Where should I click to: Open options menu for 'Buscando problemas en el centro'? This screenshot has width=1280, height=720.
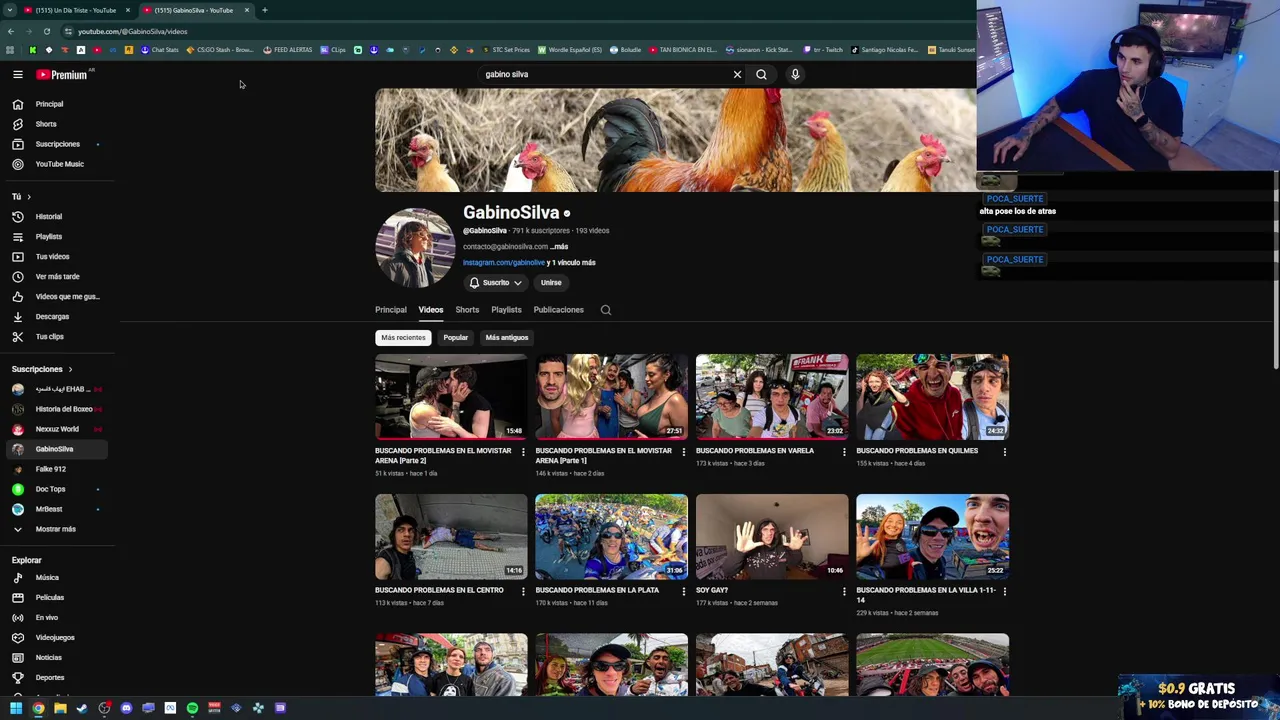[x=523, y=592]
